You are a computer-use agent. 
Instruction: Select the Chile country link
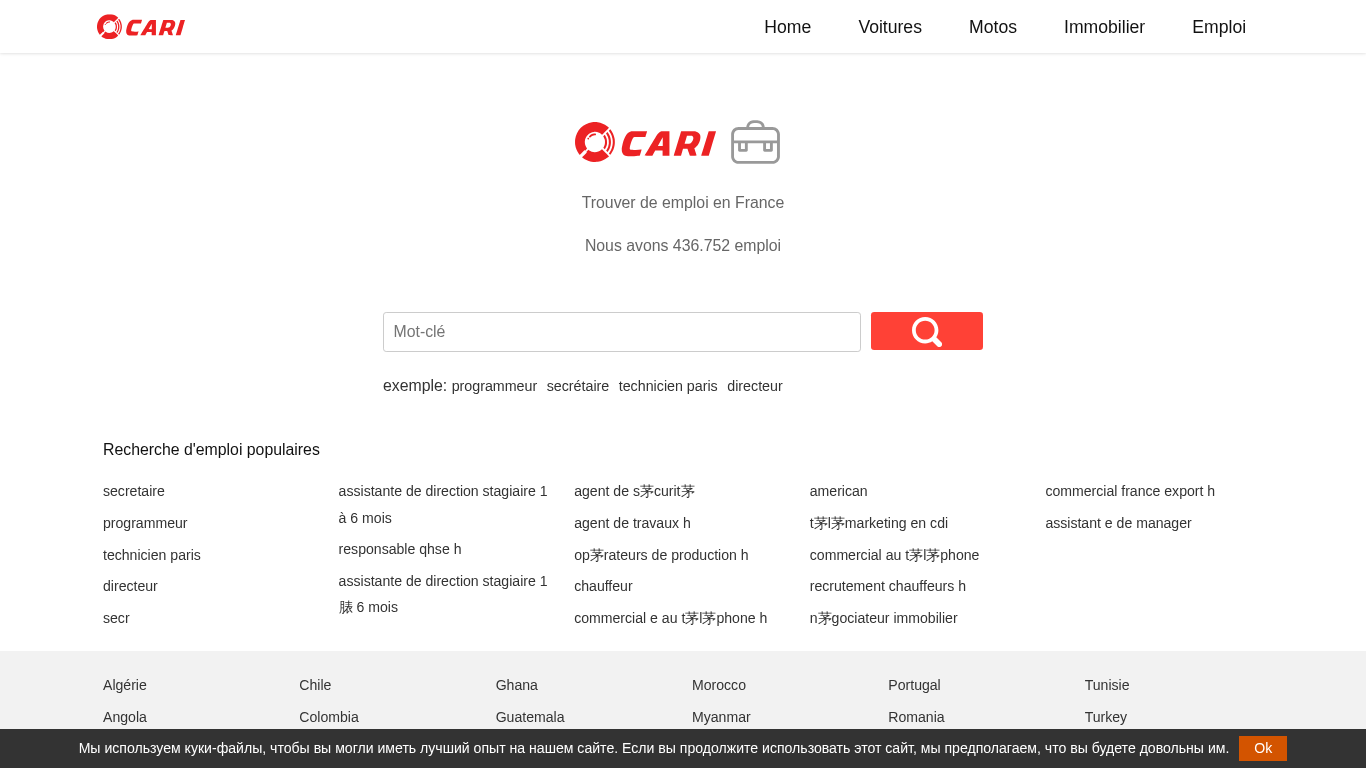pos(315,685)
